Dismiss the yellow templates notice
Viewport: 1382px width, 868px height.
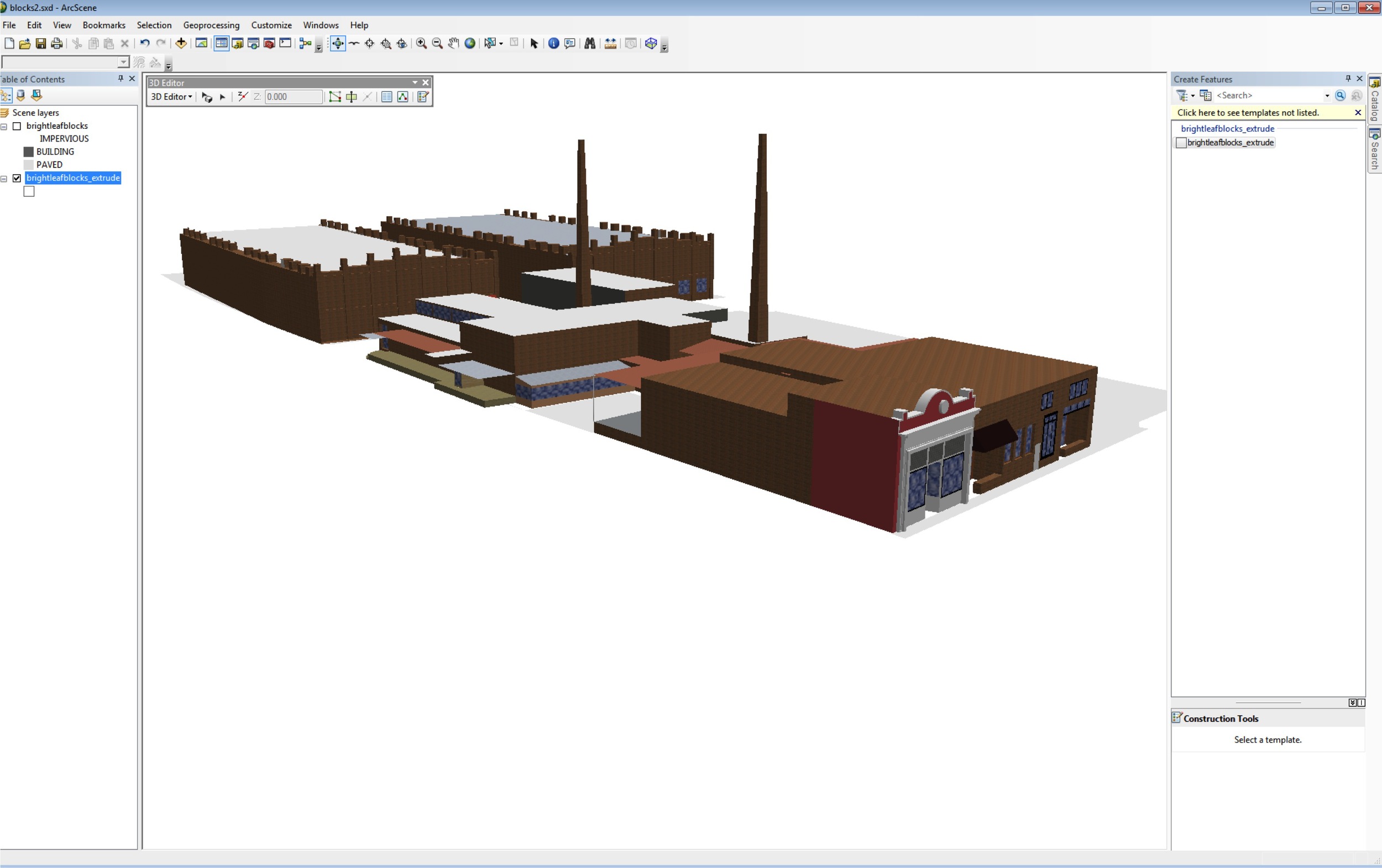(1358, 113)
